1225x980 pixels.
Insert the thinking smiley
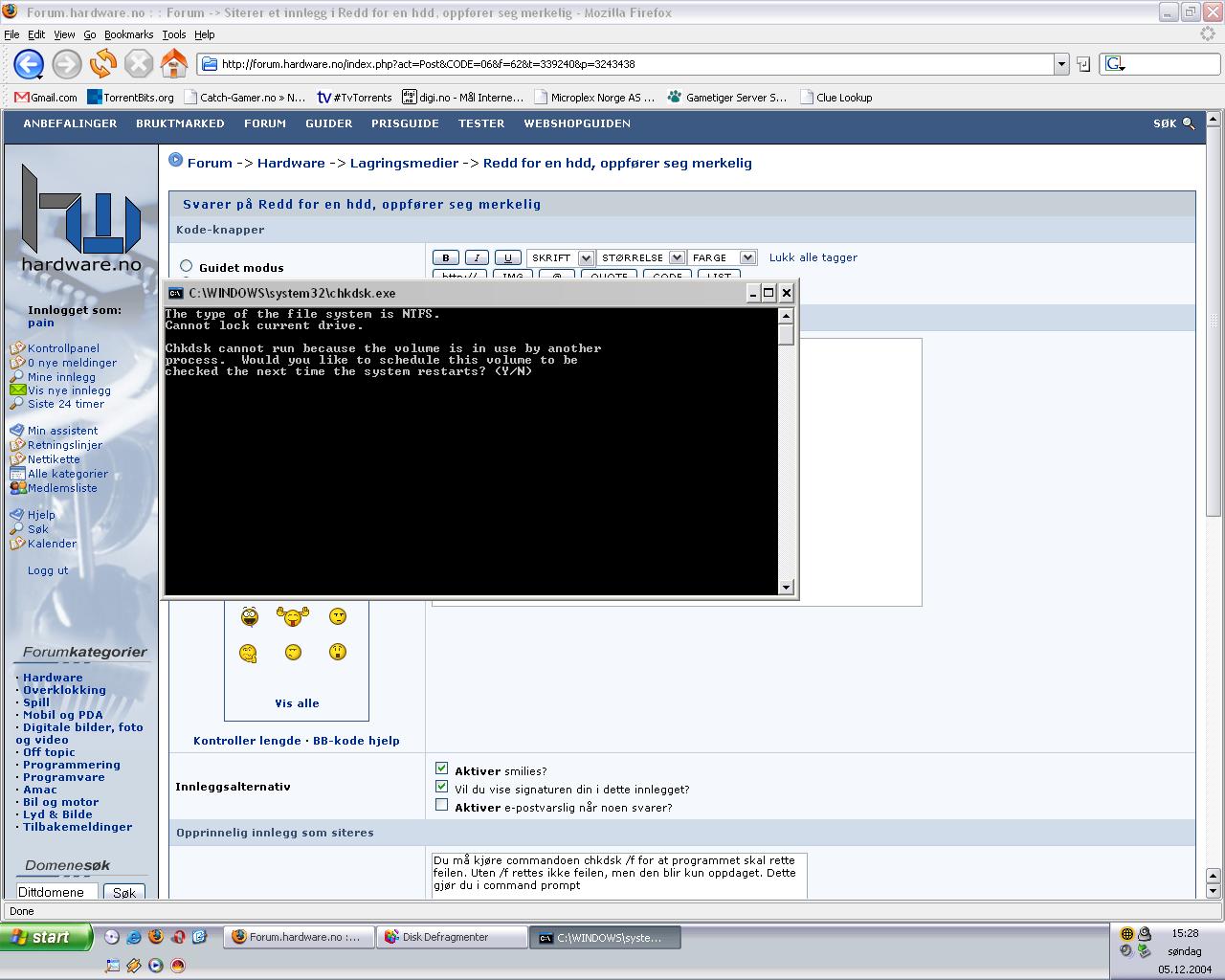248,654
